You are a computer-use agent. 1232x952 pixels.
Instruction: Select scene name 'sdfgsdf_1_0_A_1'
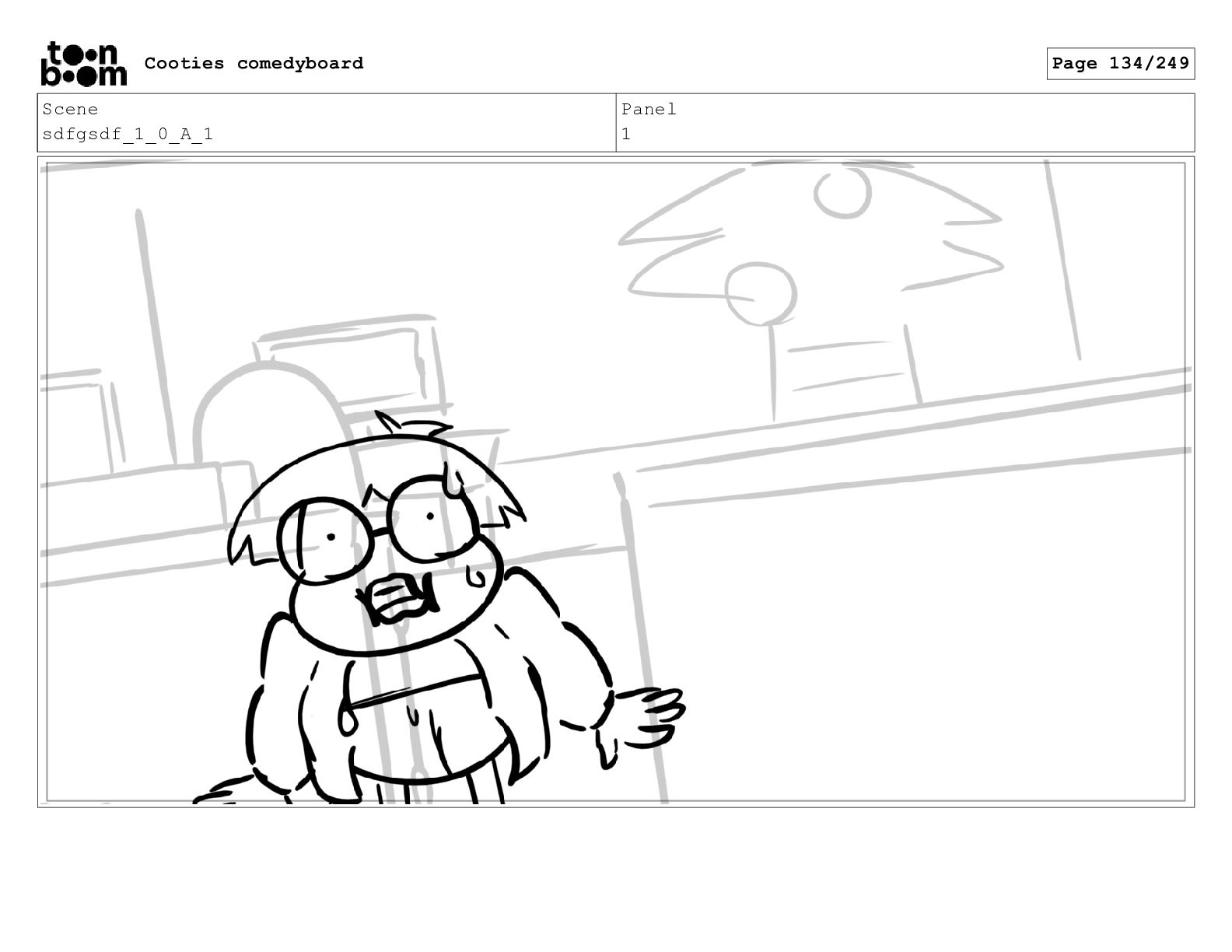tap(128, 135)
